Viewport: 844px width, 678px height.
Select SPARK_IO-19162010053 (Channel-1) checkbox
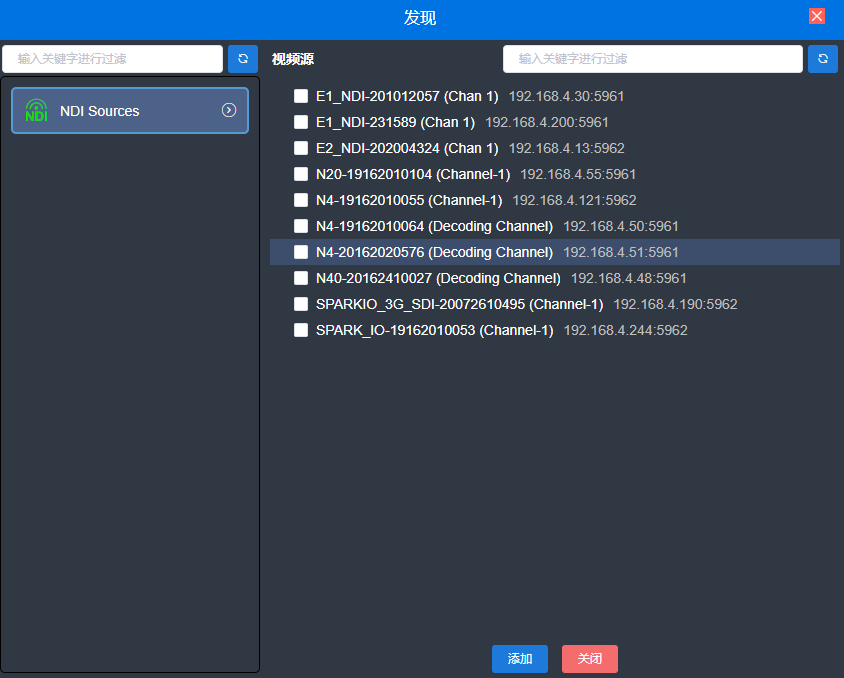point(301,330)
